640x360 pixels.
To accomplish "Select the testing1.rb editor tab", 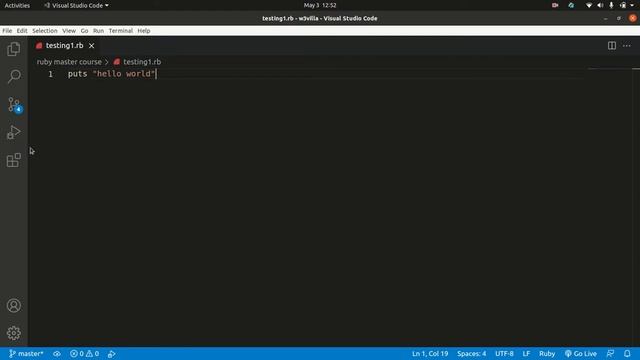I will click(64, 46).
